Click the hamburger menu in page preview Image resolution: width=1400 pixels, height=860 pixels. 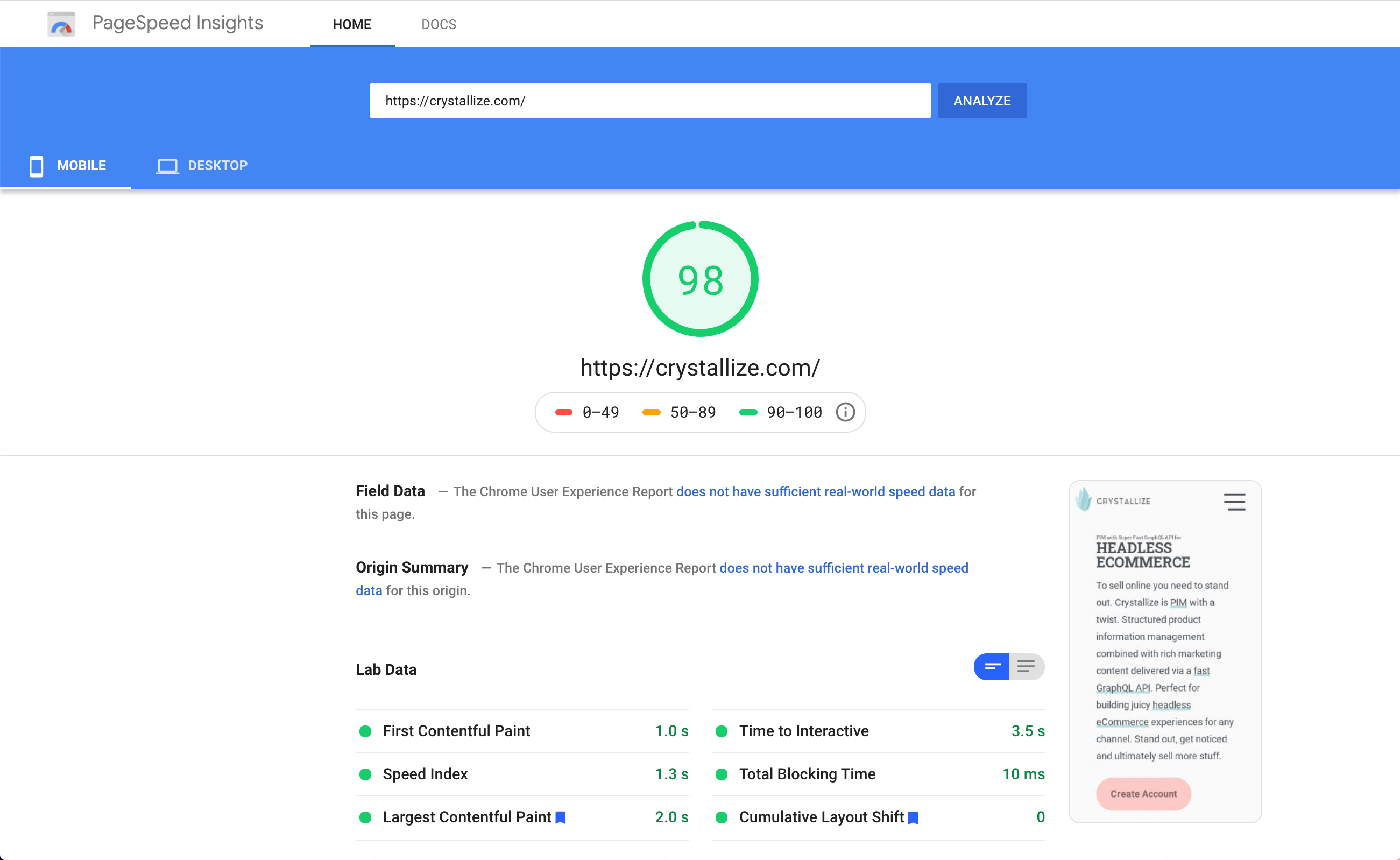[x=1234, y=502]
